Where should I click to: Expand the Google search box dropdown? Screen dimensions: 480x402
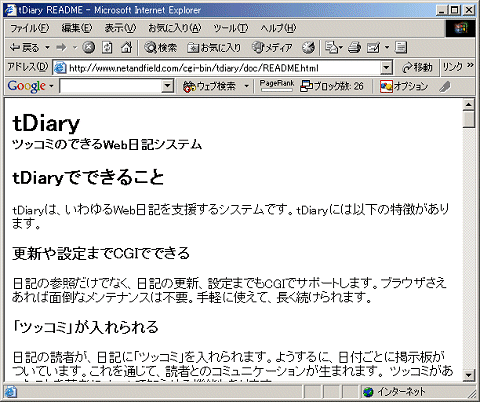pos(167,86)
